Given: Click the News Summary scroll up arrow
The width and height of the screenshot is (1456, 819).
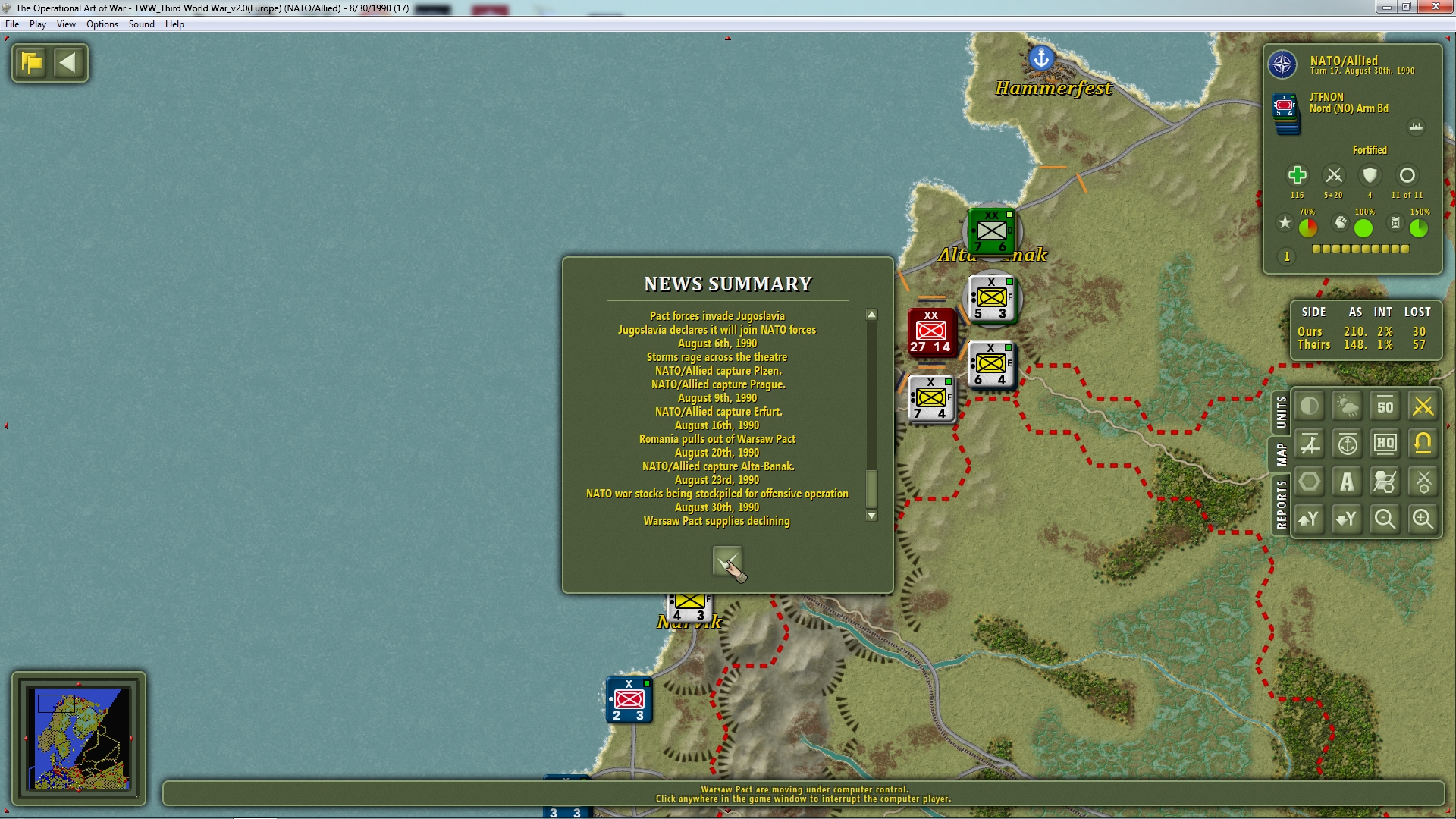Looking at the screenshot, I should 871,315.
